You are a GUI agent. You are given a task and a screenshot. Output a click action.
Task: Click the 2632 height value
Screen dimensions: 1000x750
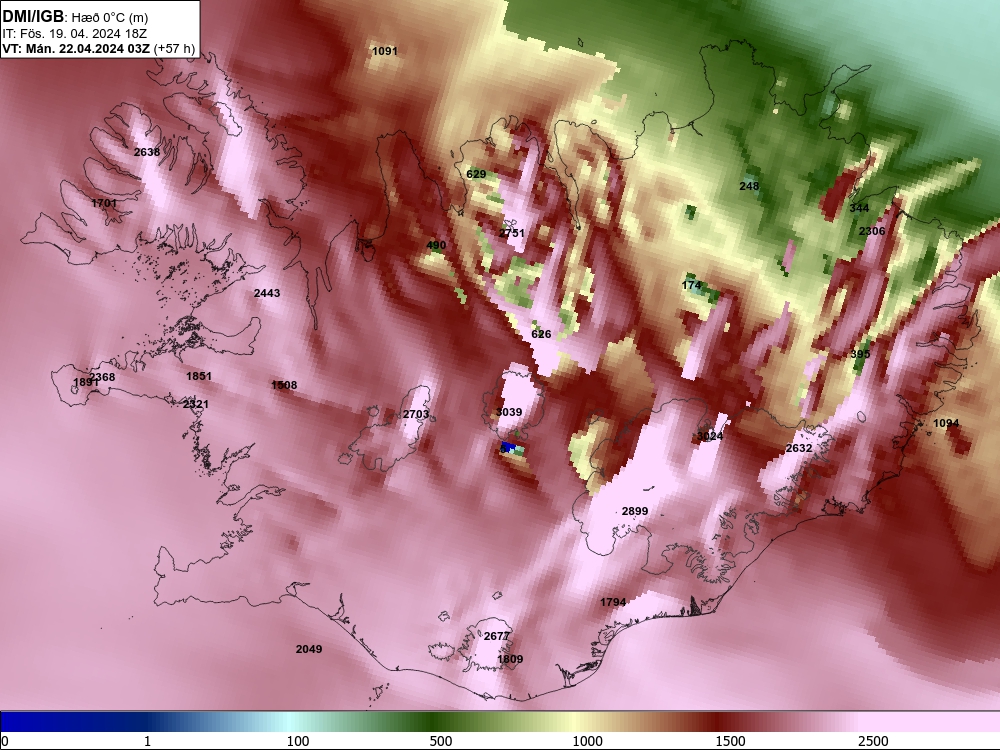[798, 448]
